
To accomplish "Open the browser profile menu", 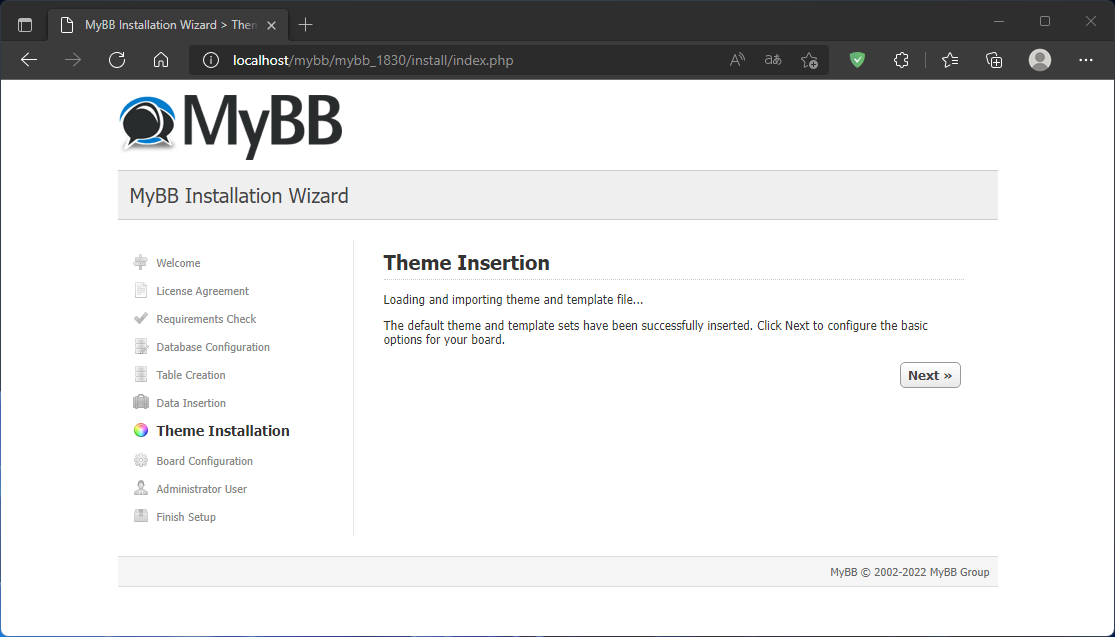I will point(1040,60).
